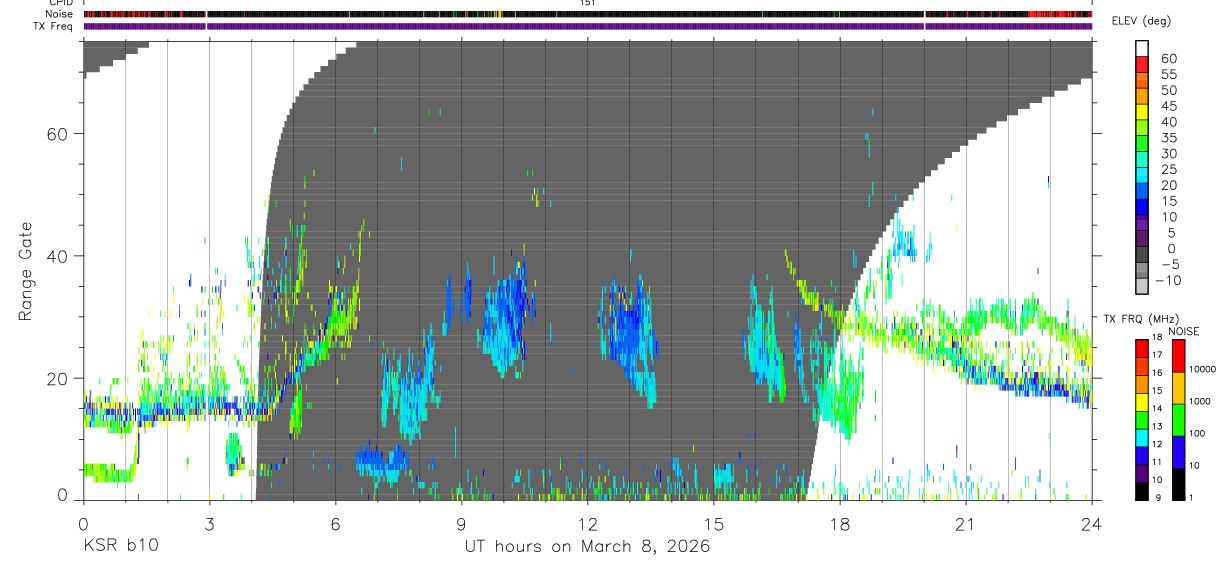Click the purple TX Freq strip above the plot
1228x567 pixels.
pos(587,26)
